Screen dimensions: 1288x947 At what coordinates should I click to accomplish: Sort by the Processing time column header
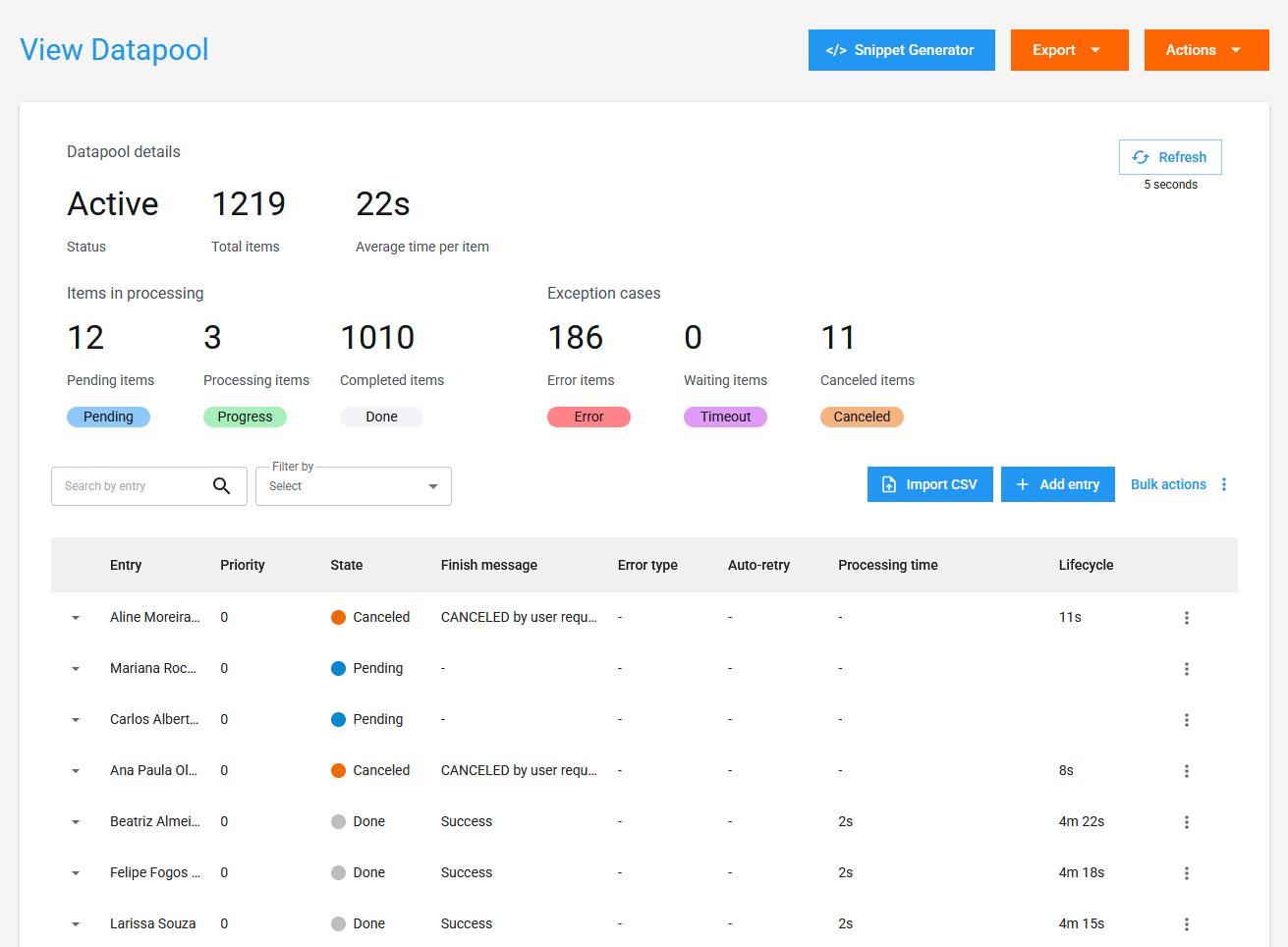click(887, 565)
